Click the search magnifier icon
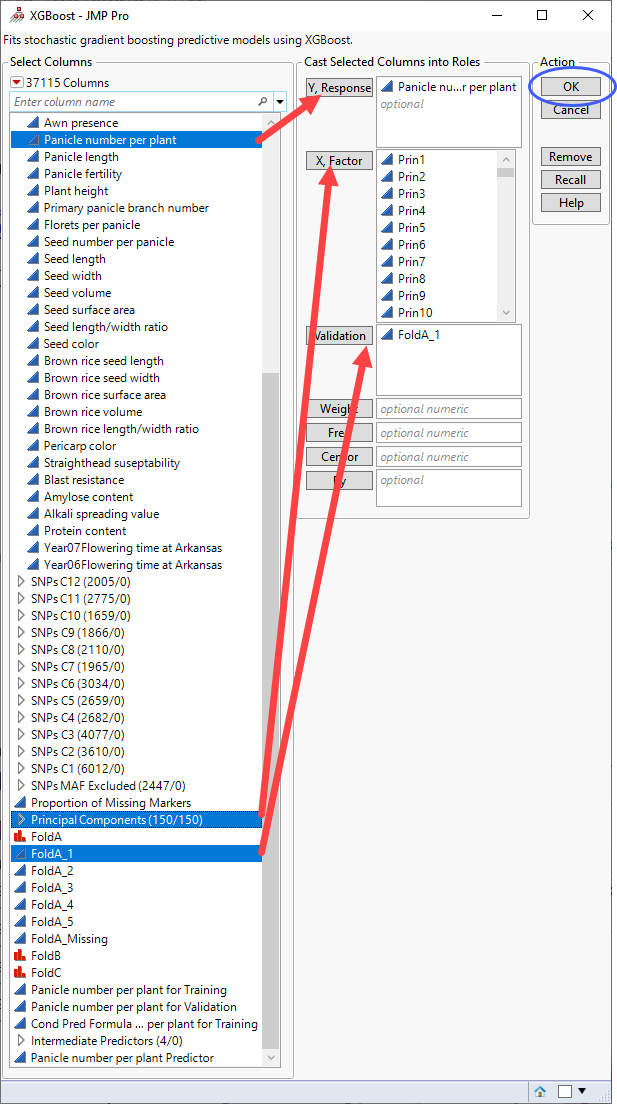617x1104 pixels. coord(263,102)
